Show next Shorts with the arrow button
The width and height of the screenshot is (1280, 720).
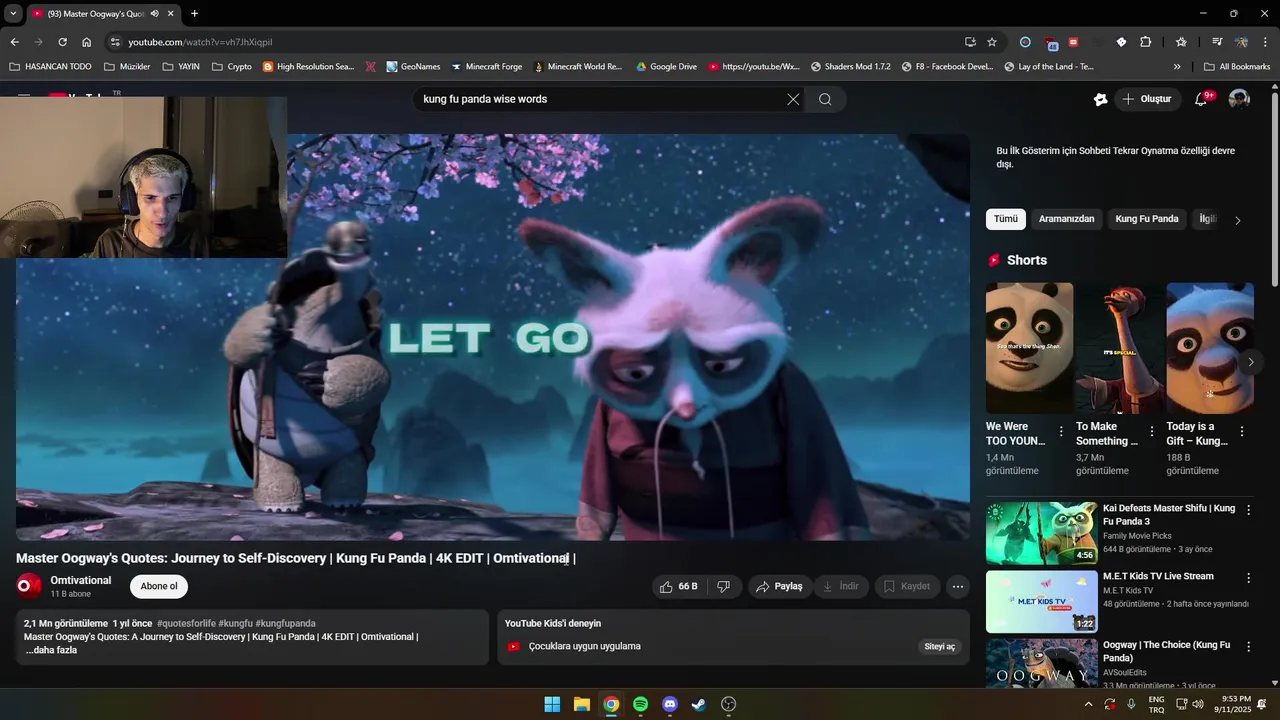(x=1251, y=362)
